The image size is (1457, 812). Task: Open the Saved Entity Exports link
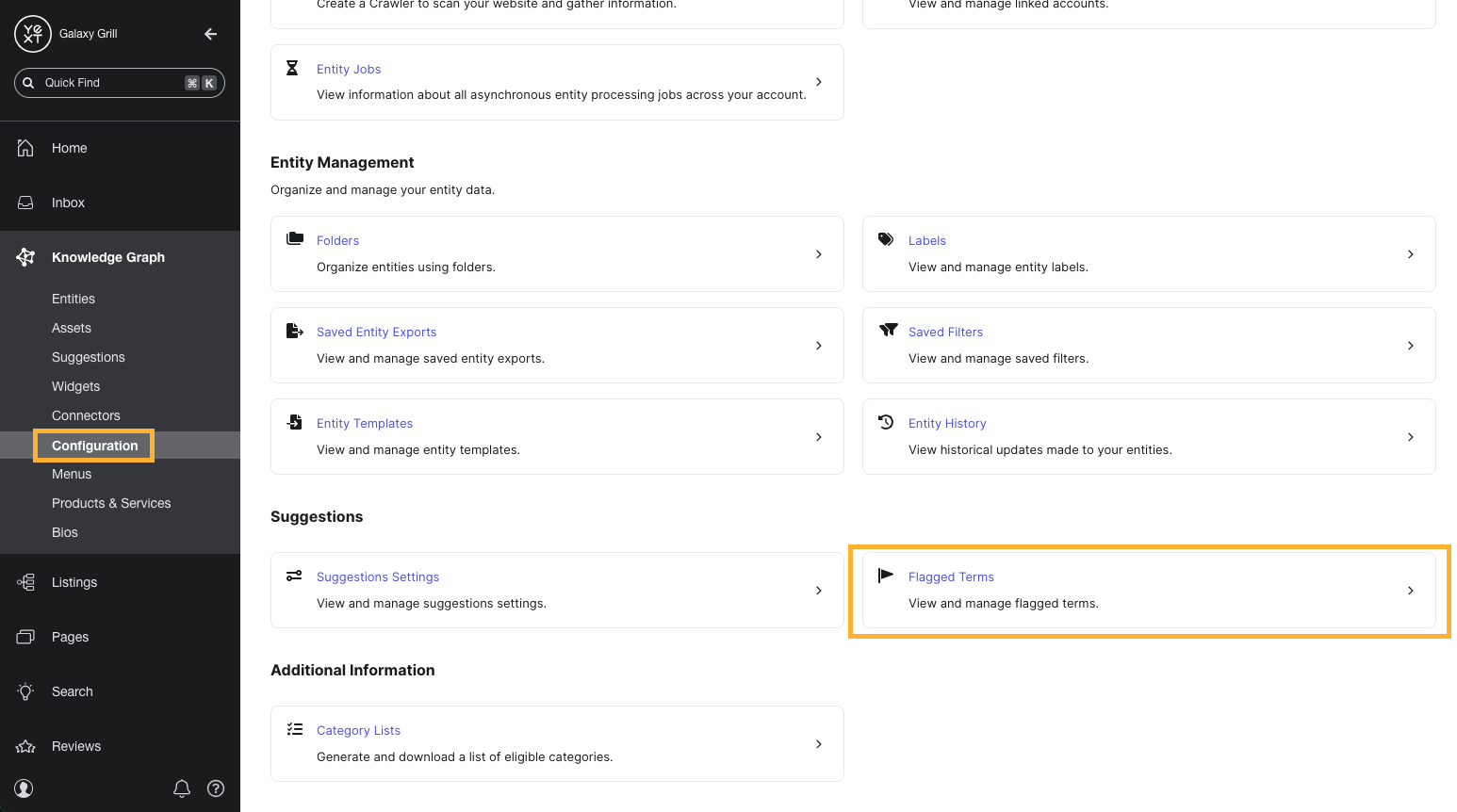pyautogui.click(x=376, y=332)
